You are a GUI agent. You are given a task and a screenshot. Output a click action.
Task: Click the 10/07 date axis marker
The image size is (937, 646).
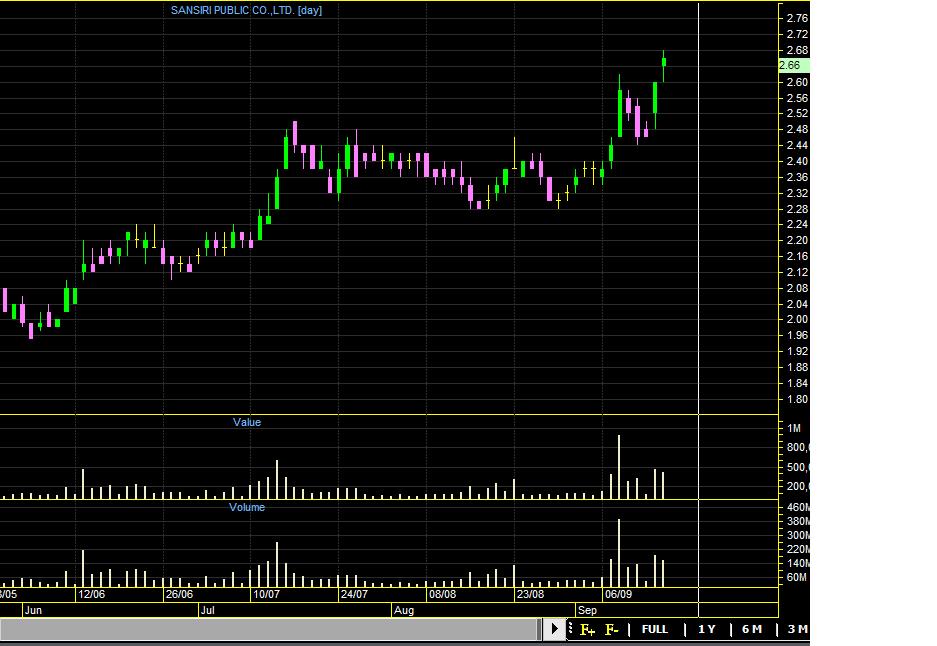(266, 594)
